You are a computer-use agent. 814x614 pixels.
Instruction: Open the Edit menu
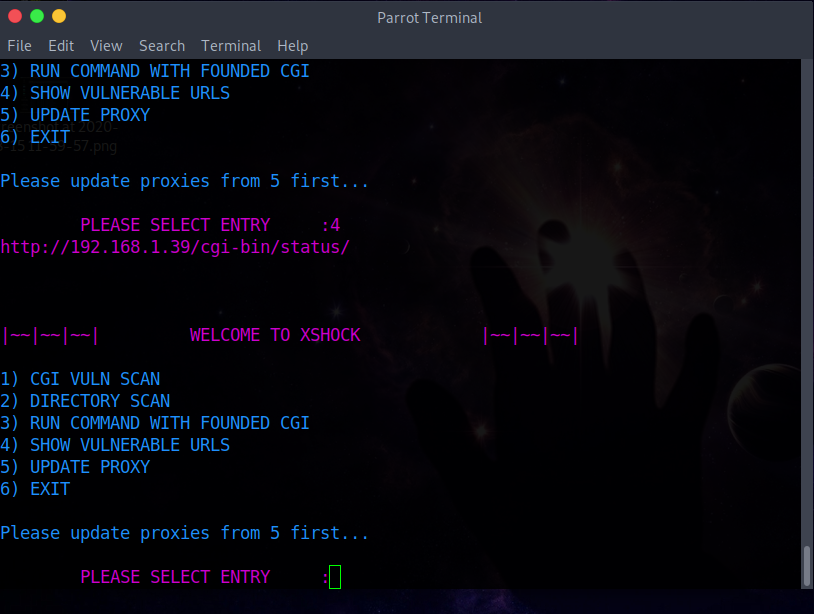(61, 46)
